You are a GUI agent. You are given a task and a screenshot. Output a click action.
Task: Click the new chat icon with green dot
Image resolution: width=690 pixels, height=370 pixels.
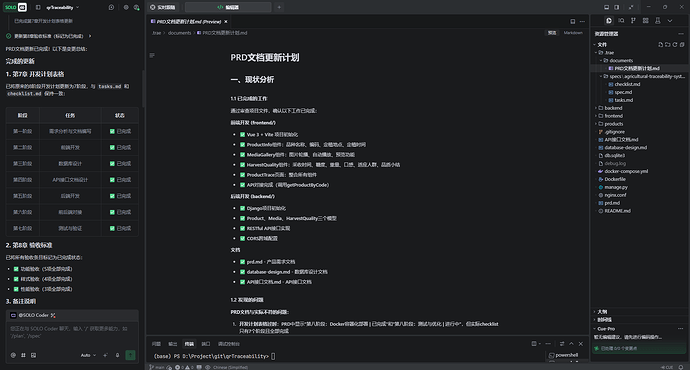coord(136,7)
